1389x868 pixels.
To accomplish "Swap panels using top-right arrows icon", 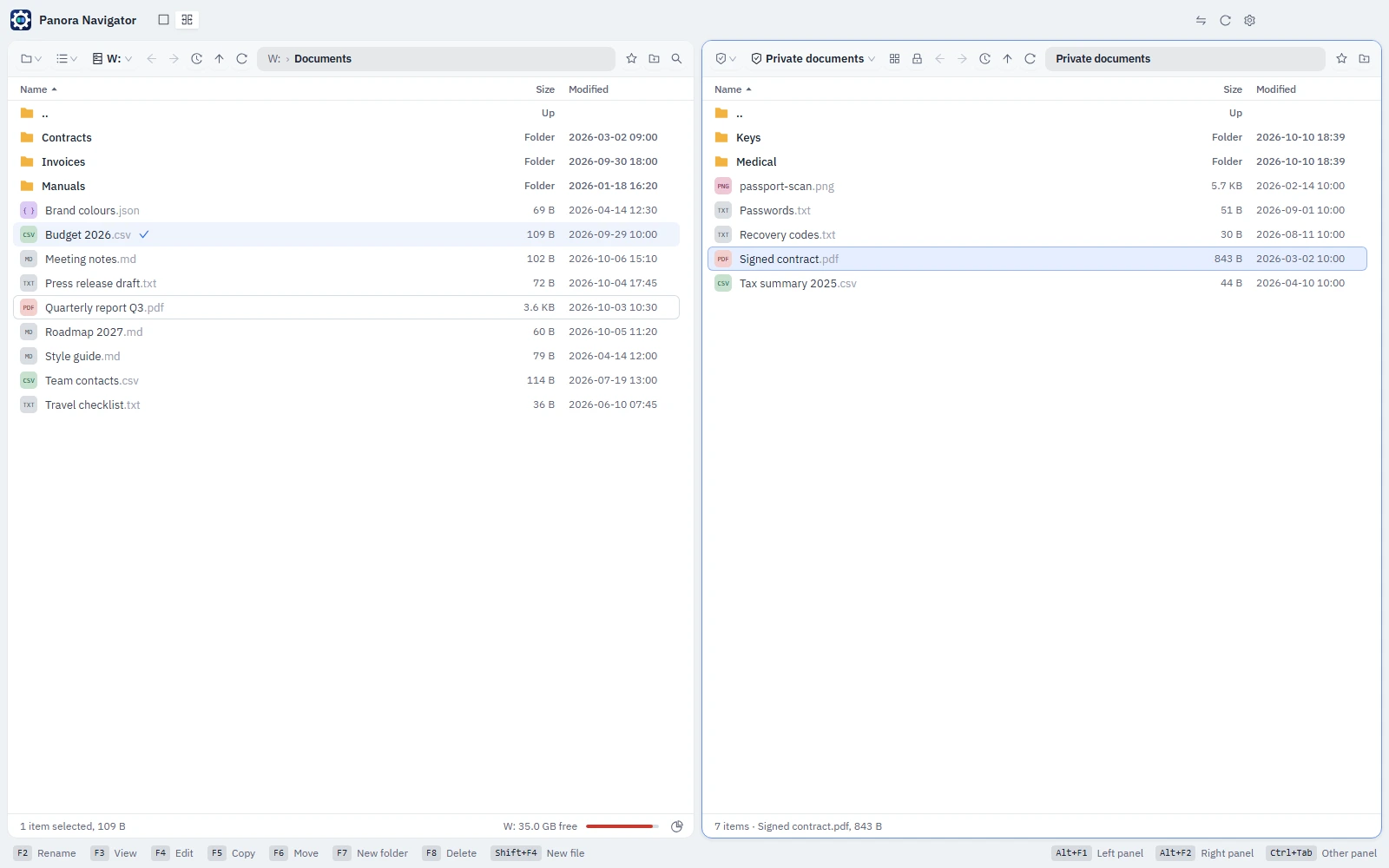I will pyautogui.click(x=1201, y=20).
